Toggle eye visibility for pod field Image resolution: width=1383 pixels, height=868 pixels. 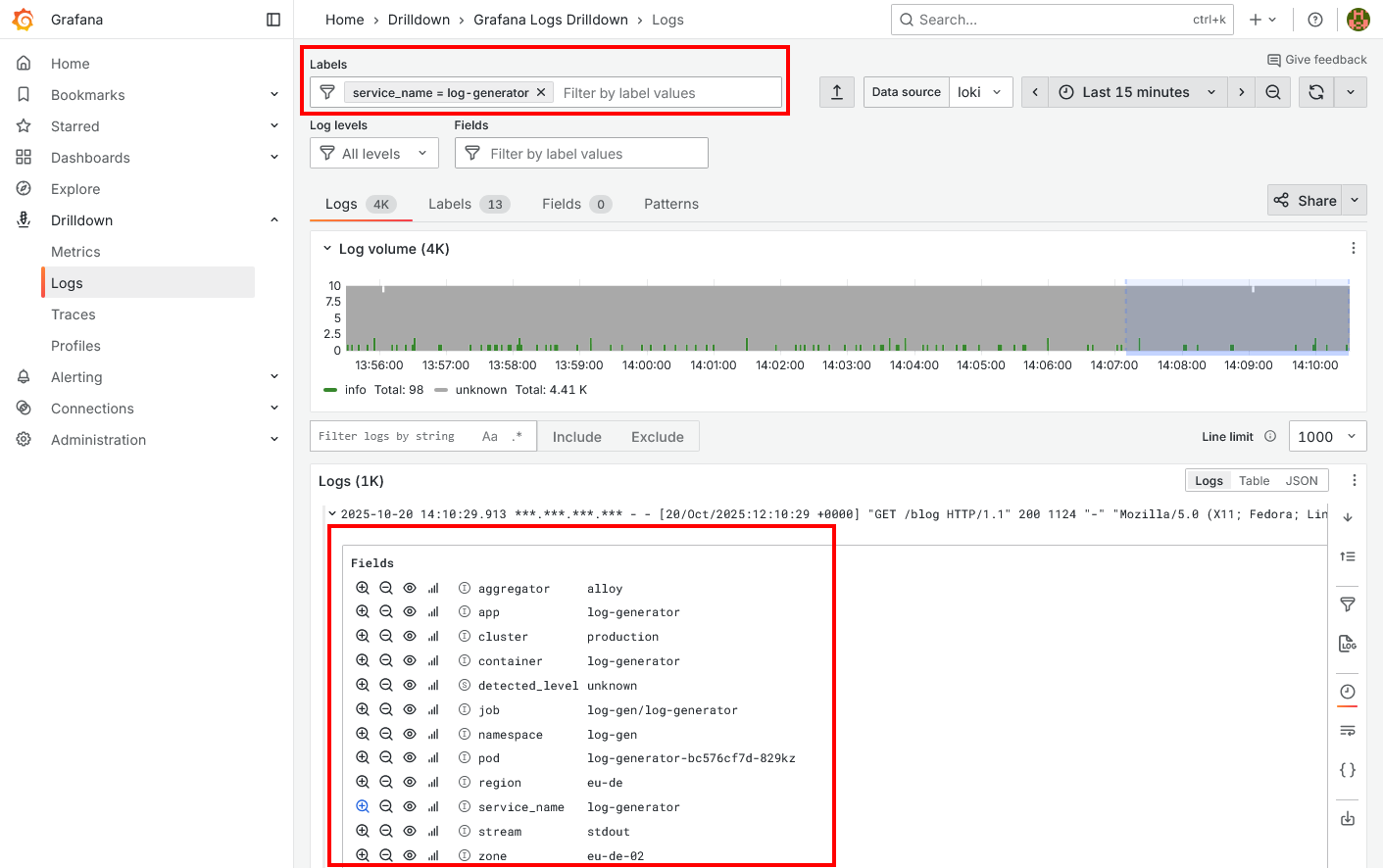[410, 758]
